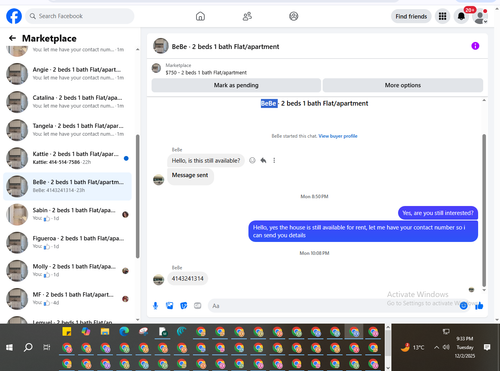Image resolution: width=500 pixels, height=371 pixels.
Task: Follow the View buyer profile link
Action: click(338, 136)
